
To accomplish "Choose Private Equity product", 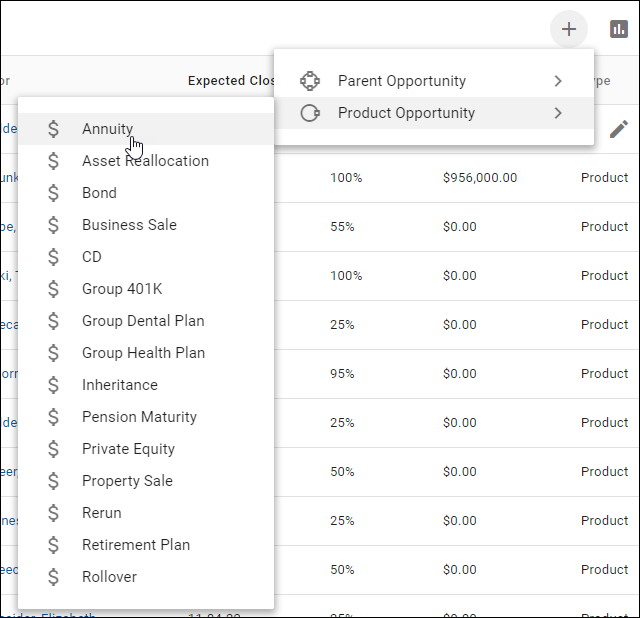I will click(x=128, y=449).
